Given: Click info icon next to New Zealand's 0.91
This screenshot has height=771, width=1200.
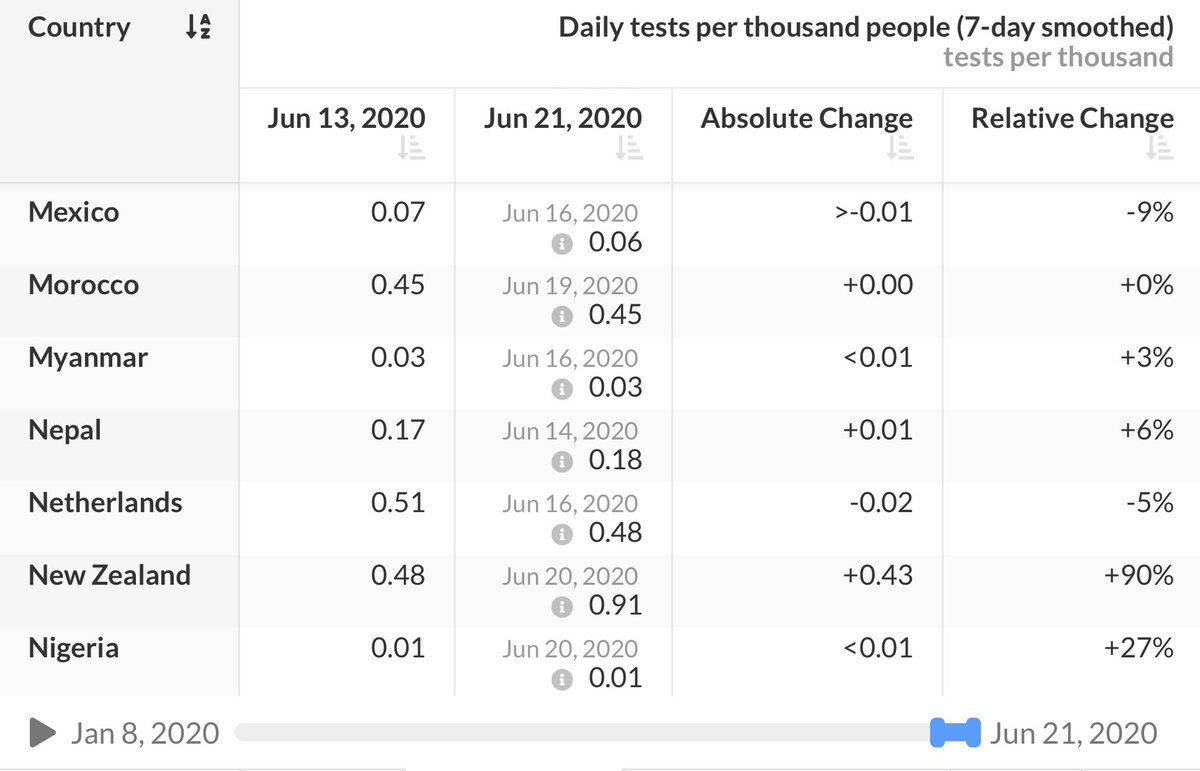Looking at the screenshot, I should (x=562, y=606).
